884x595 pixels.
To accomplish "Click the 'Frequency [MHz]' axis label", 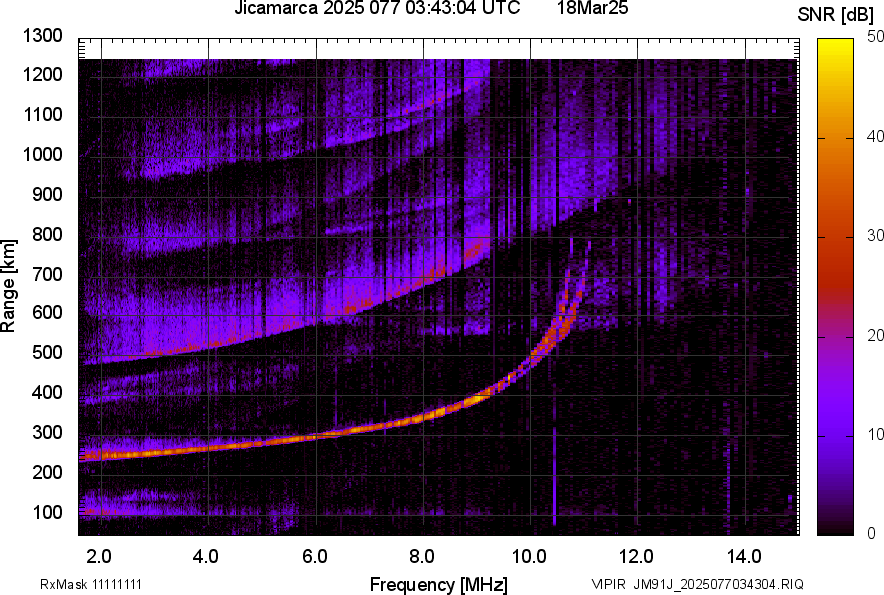I will [439, 584].
